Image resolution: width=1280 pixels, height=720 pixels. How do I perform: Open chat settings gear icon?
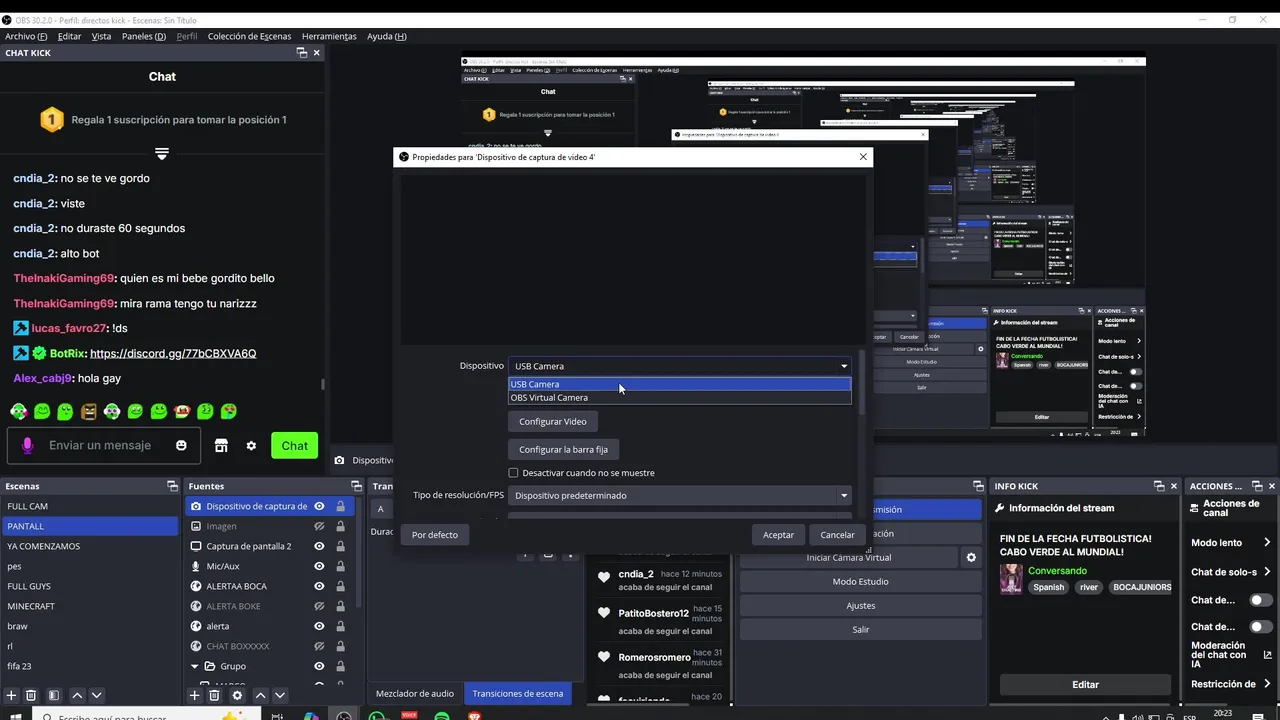pyautogui.click(x=251, y=445)
